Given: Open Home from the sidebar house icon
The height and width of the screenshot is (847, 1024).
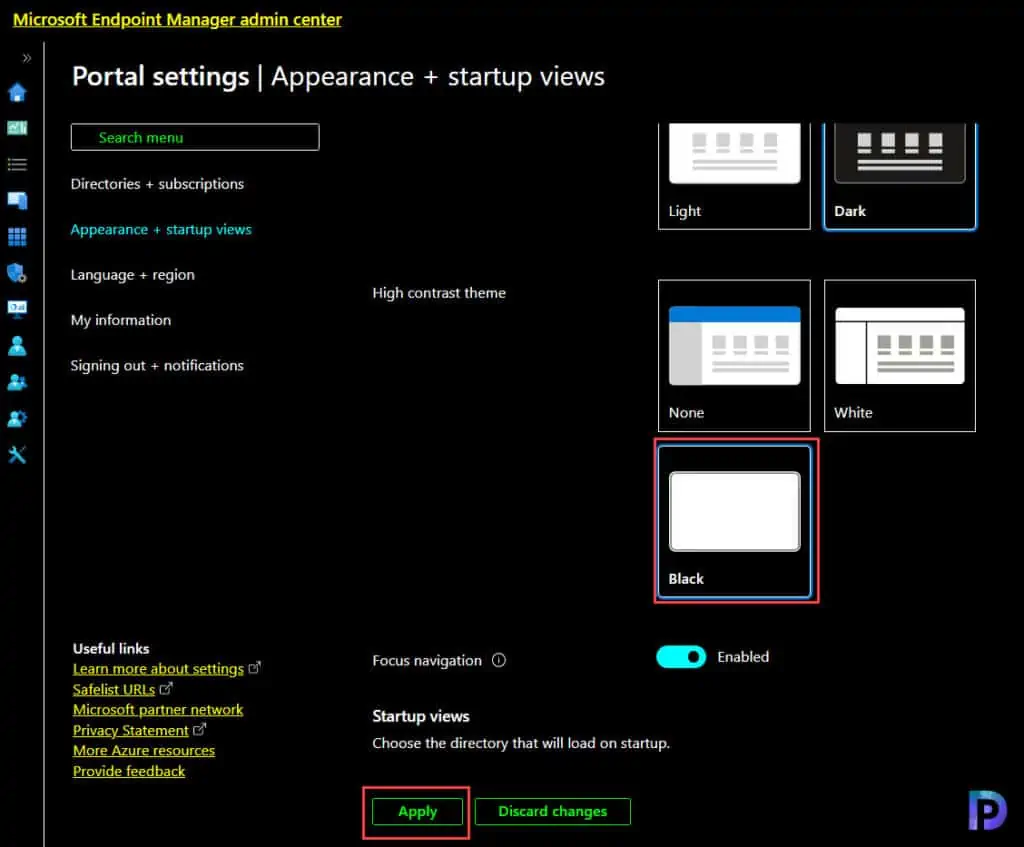Looking at the screenshot, I should click(x=17, y=92).
